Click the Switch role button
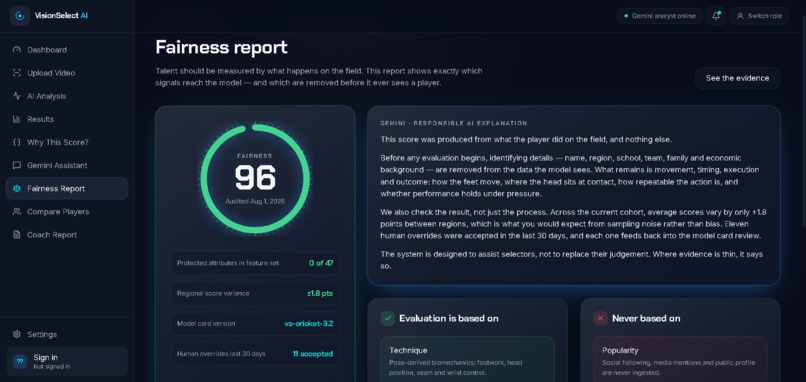The width and height of the screenshot is (806, 382). coord(759,16)
